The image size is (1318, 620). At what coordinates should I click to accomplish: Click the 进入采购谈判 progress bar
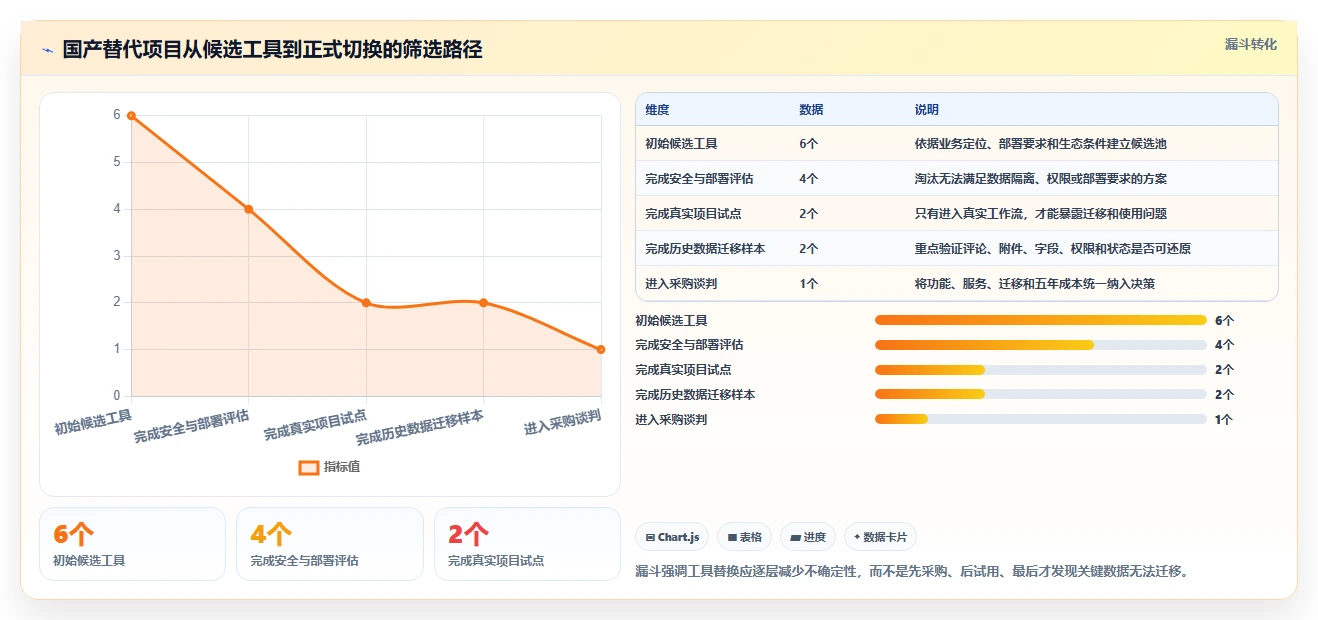pos(1041,420)
